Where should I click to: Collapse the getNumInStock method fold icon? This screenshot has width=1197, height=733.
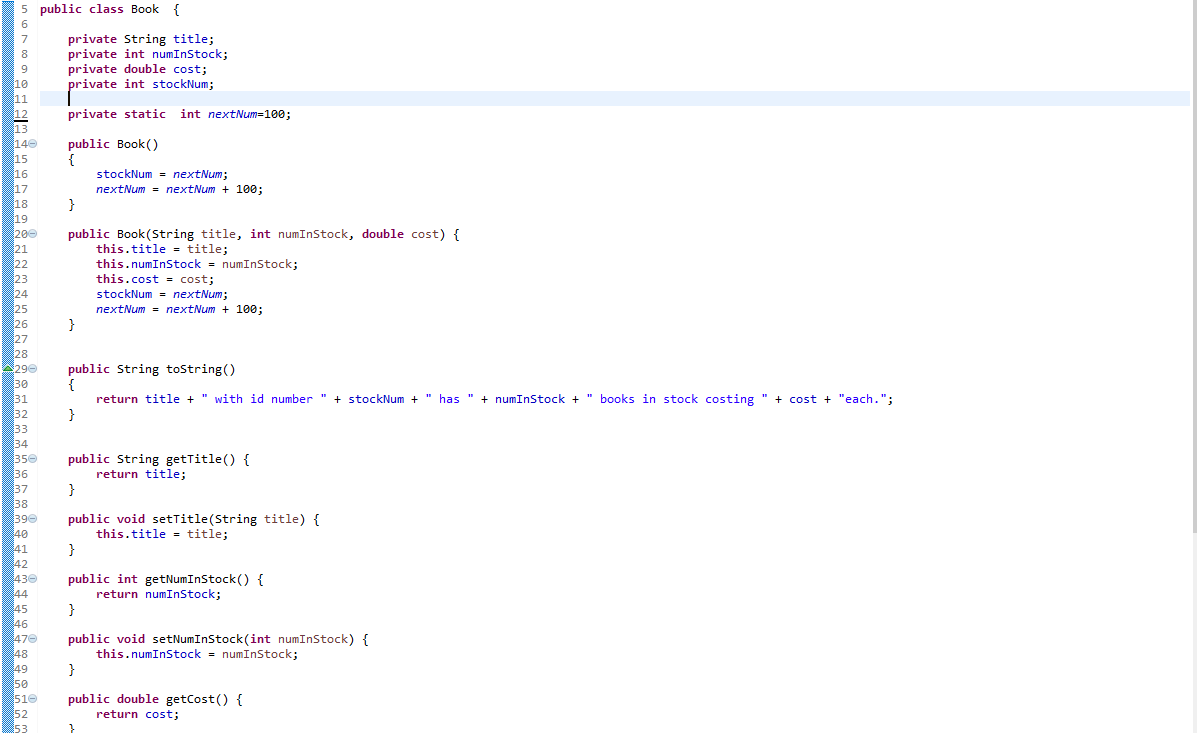(x=32, y=578)
